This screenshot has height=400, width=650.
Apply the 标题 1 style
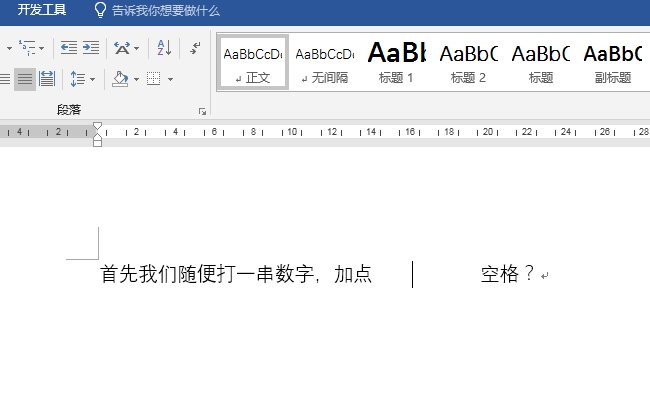coord(396,62)
